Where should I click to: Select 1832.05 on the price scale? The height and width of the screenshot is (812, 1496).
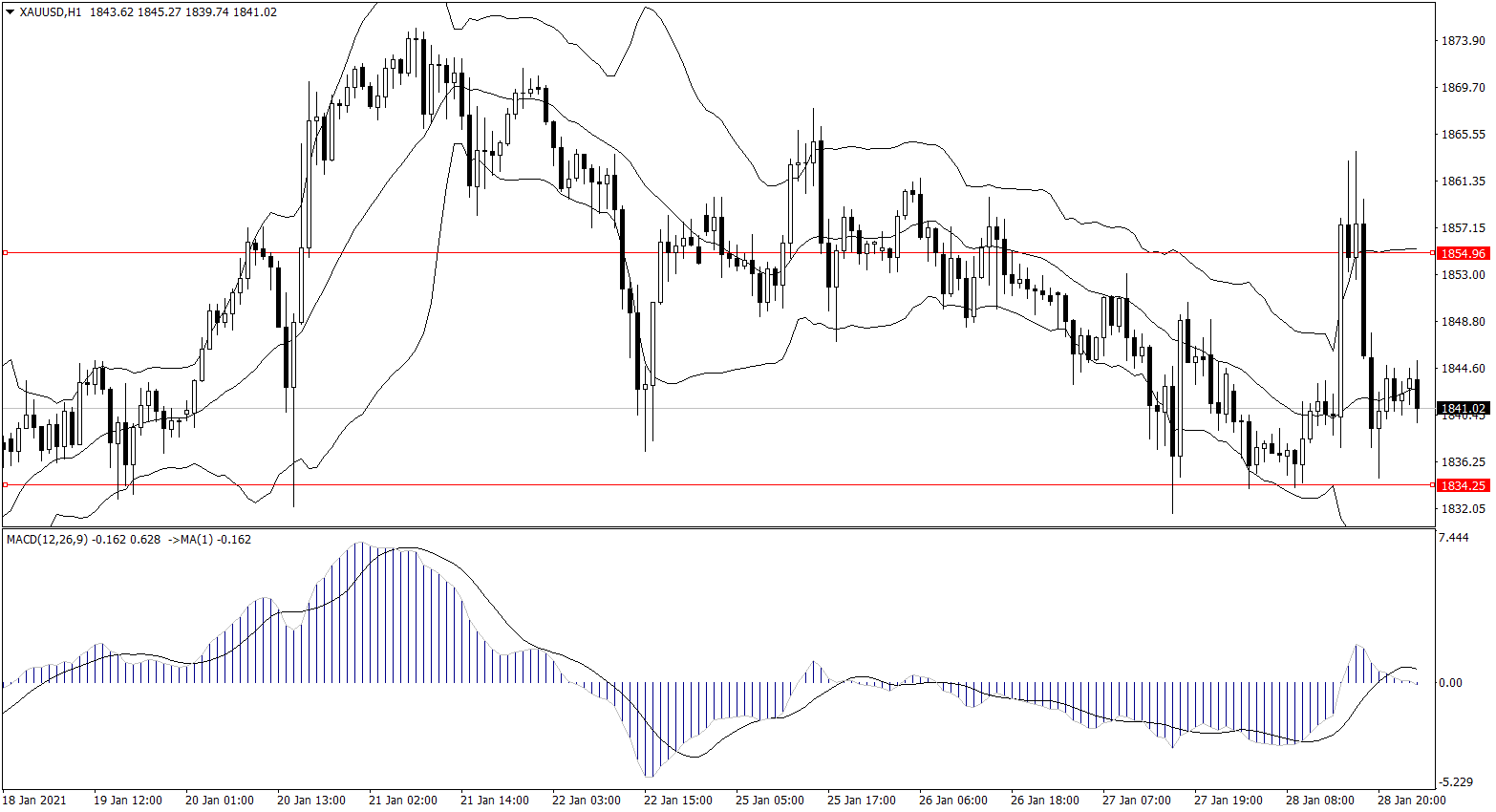[x=1463, y=509]
